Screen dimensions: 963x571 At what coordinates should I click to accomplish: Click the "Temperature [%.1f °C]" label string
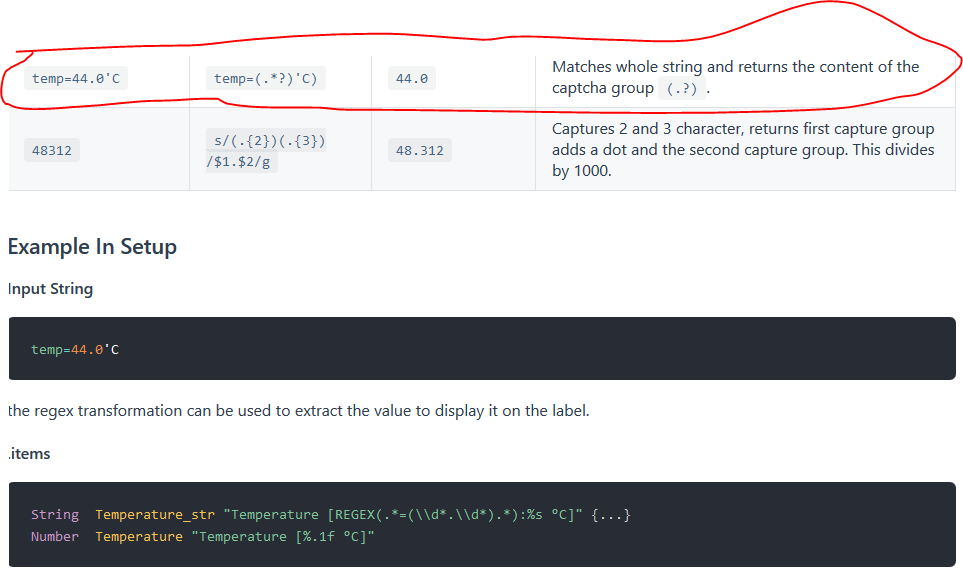[x=282, y=537]
